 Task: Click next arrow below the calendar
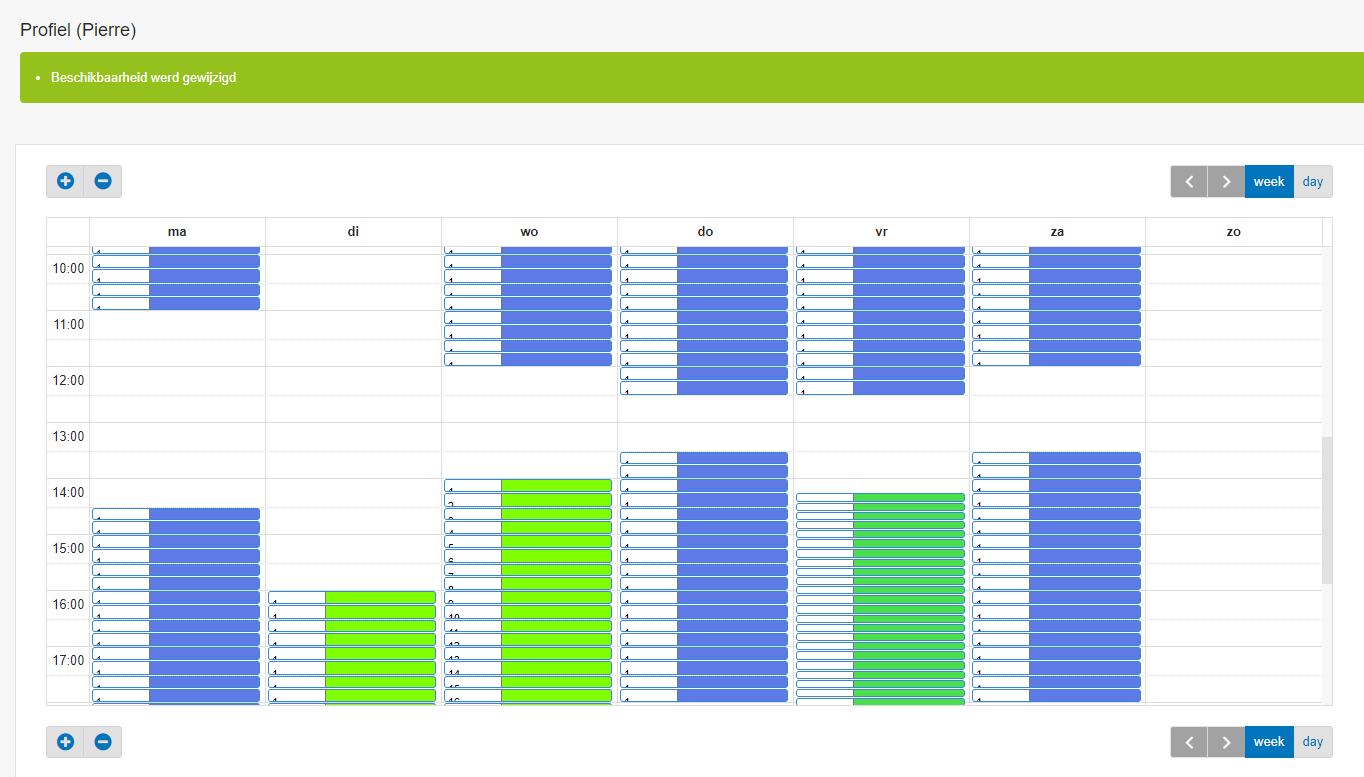(x=1226, y=742)
